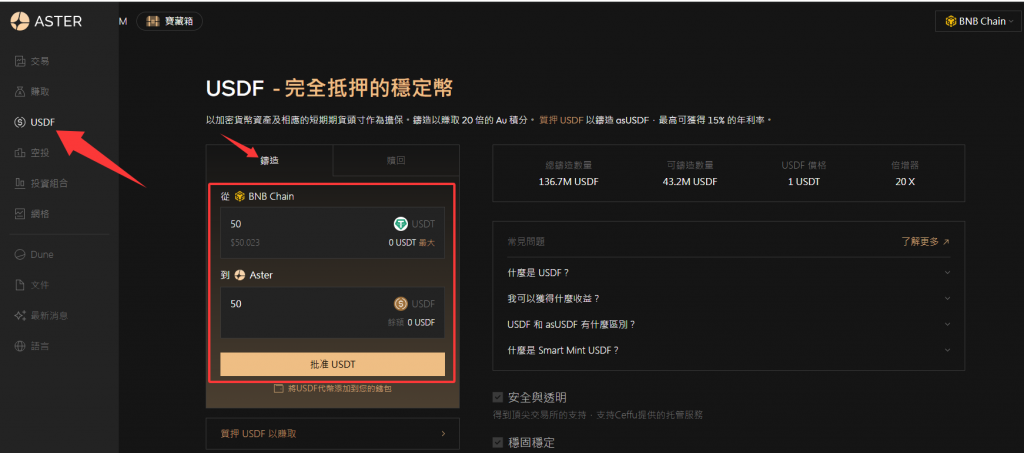The height and width of the screenshot is (453, 1024).
Task: Click the USDF coin token icon
Action: coord(401,304)
